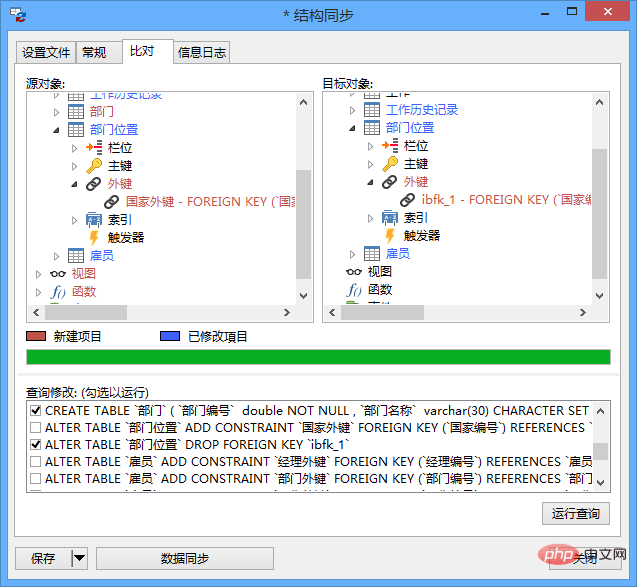This screenshot has width=637, height=587.
Task: Select ibfk_1 - FOREIGN KEY target entry
Action: click(x=507, y=199)
